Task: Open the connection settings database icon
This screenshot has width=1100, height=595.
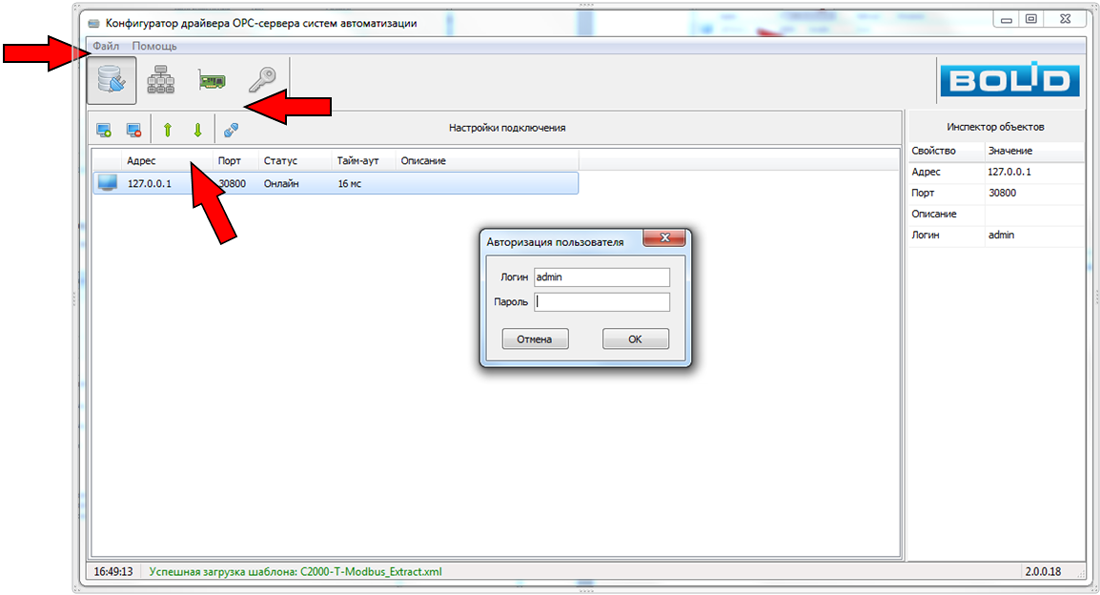Action: (111, 81)
